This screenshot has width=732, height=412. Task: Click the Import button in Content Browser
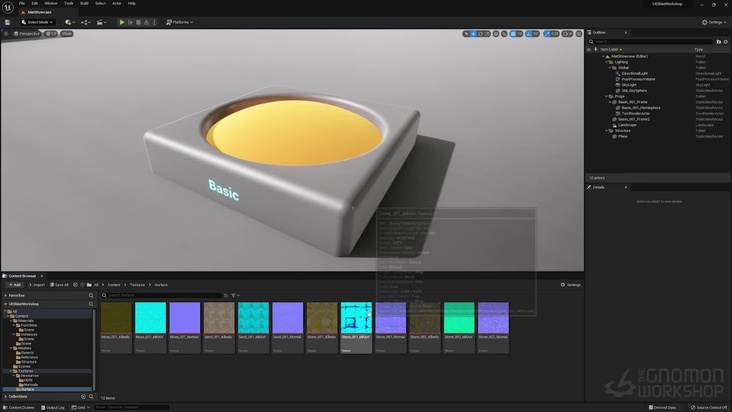click(x=38, y=284)
